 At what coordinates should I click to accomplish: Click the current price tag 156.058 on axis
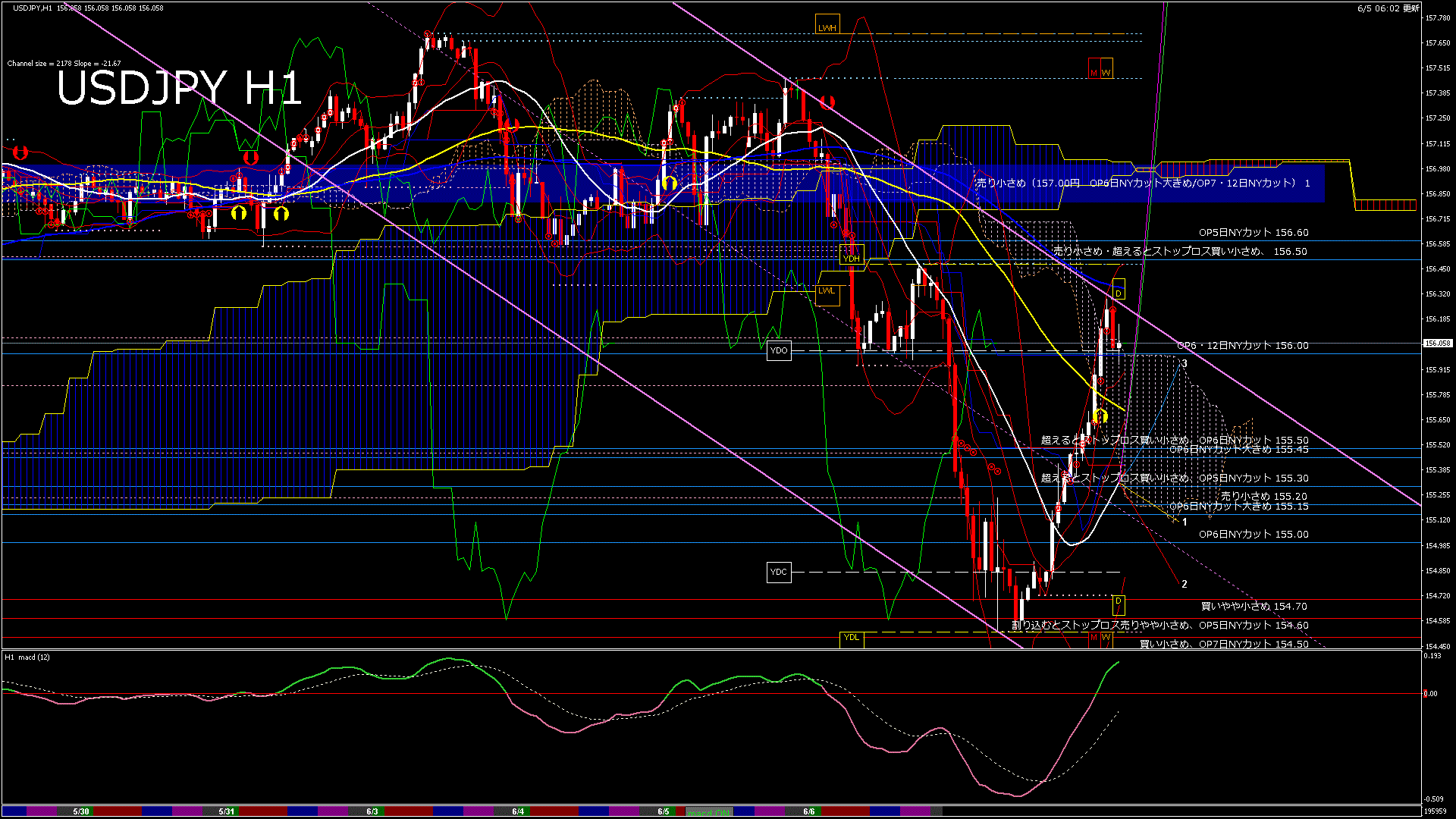(1437, 344)
